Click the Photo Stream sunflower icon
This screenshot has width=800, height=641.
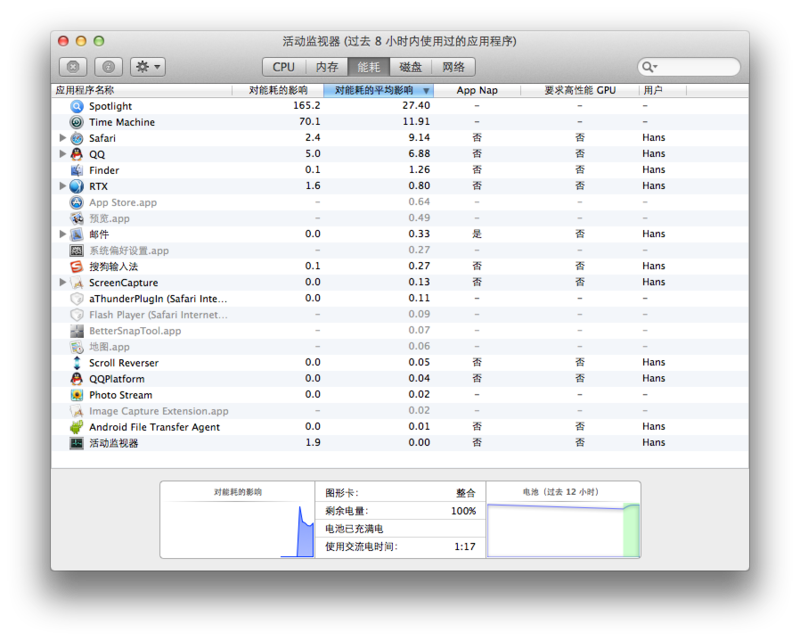point(77,395)
